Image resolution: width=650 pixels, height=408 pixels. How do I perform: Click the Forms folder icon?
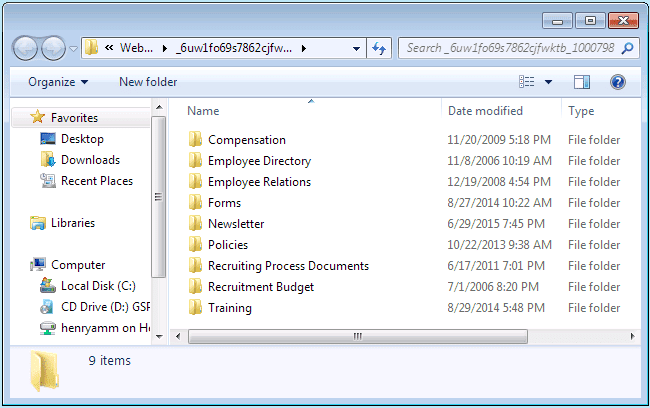coord(195,202)
